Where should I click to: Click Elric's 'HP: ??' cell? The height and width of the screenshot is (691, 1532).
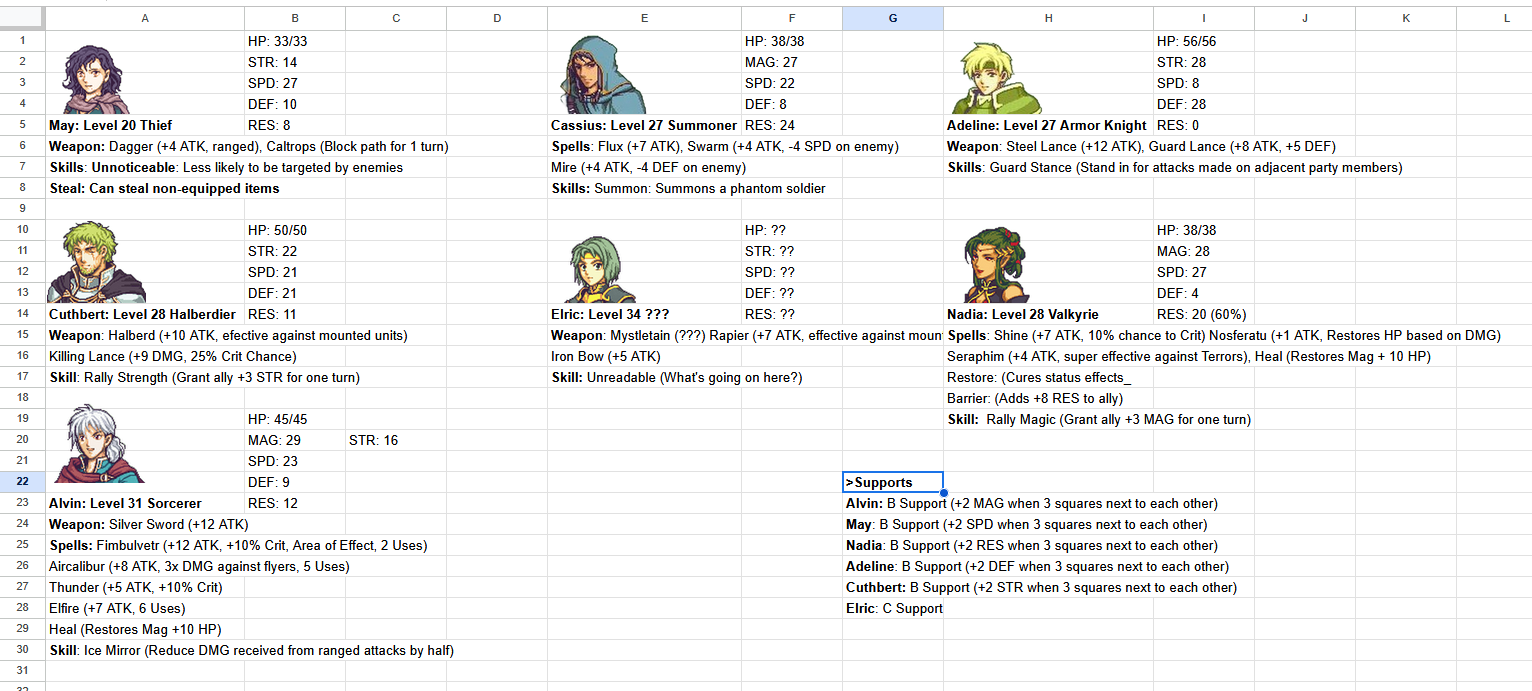[x=791, y=230]
